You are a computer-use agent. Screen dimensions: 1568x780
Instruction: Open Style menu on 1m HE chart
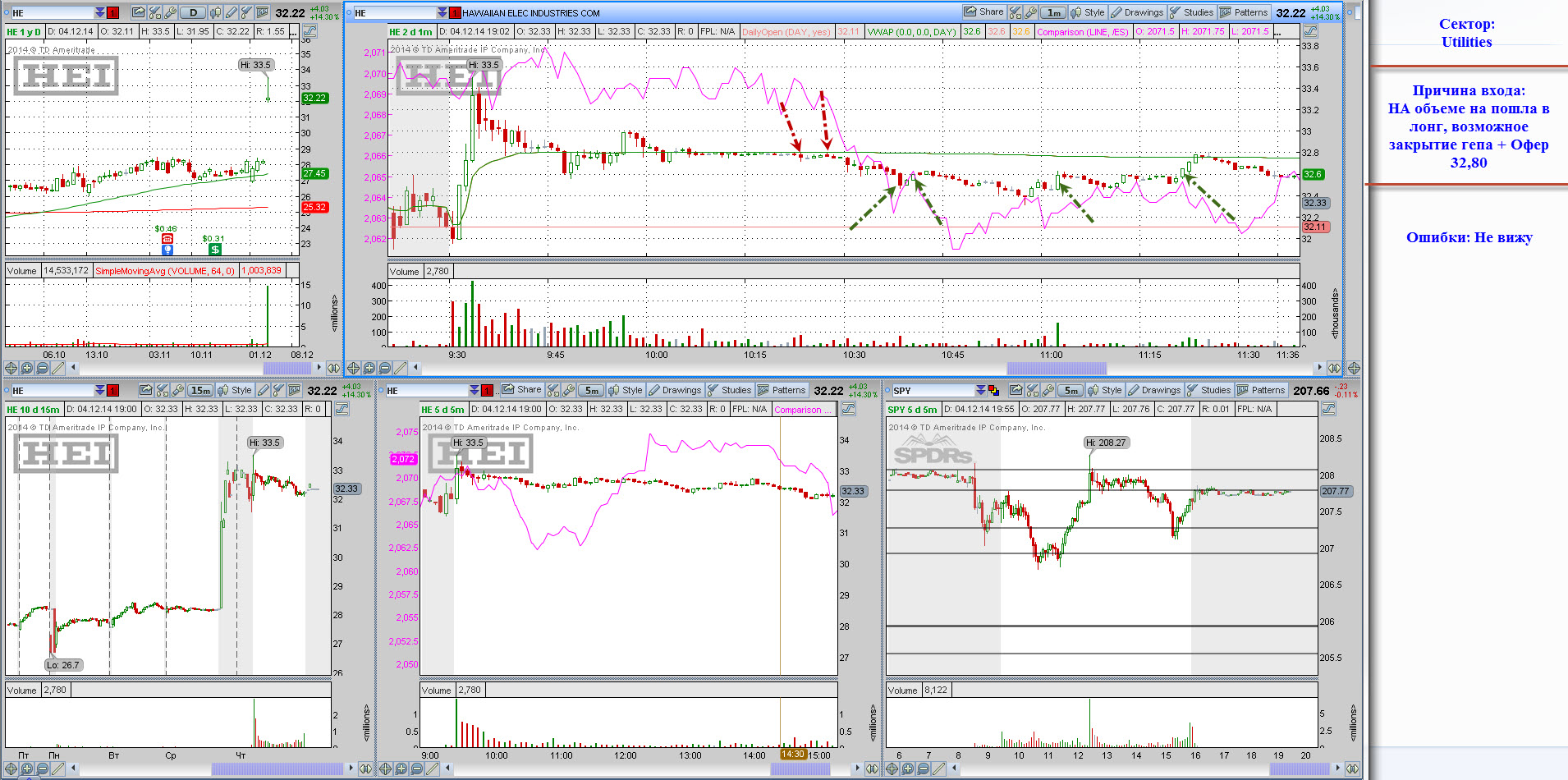click(x=1088, y=12)
